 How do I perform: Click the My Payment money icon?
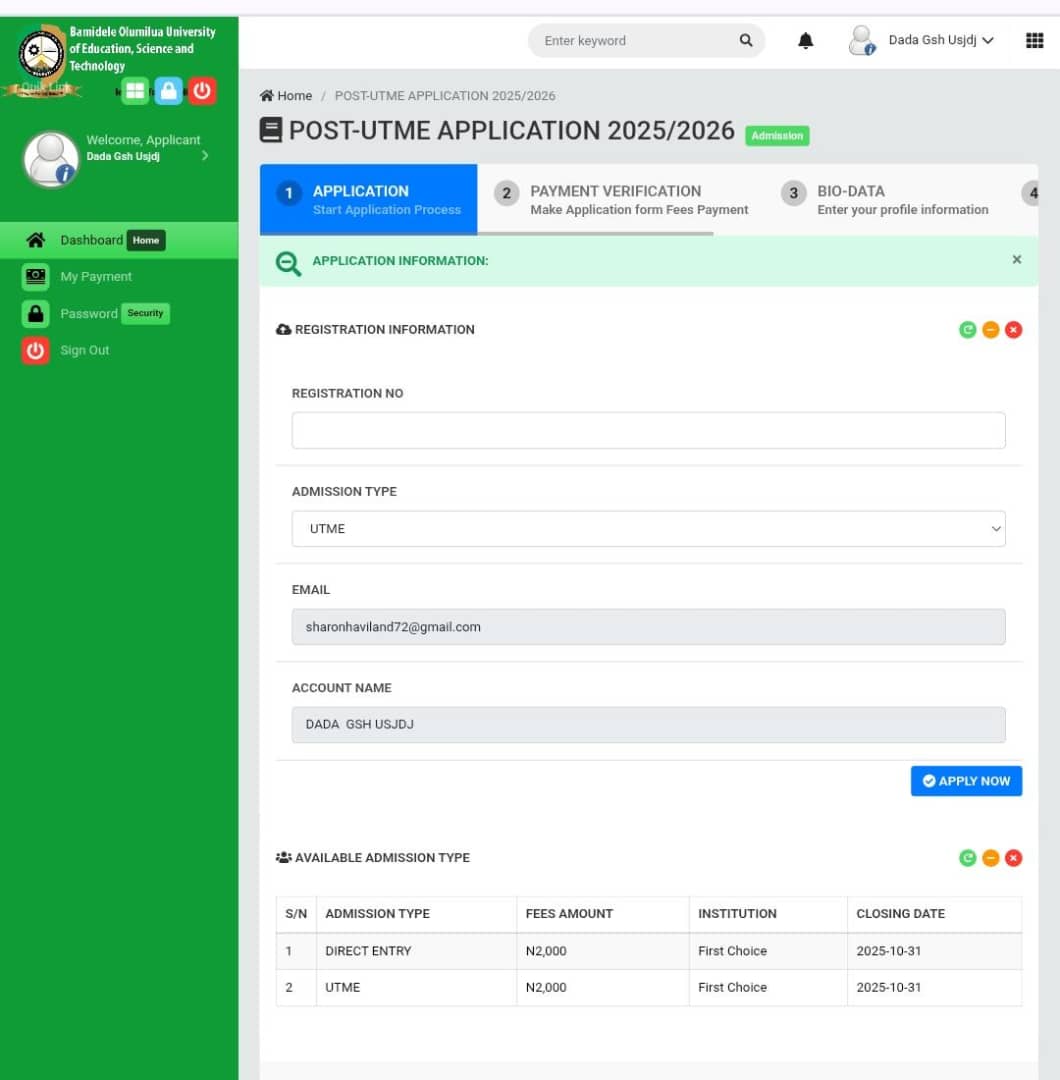35,276
